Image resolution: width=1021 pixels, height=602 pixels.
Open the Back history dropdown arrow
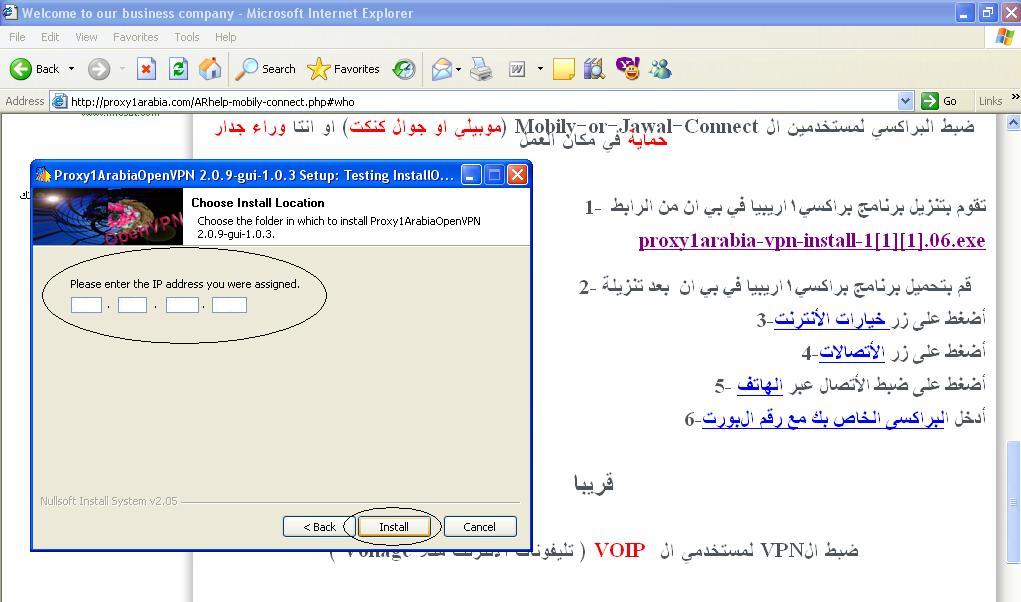[72, 68]
